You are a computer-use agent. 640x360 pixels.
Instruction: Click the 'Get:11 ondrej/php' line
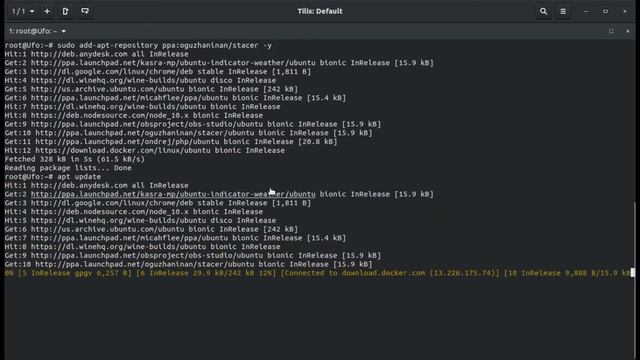pos(171,142)
